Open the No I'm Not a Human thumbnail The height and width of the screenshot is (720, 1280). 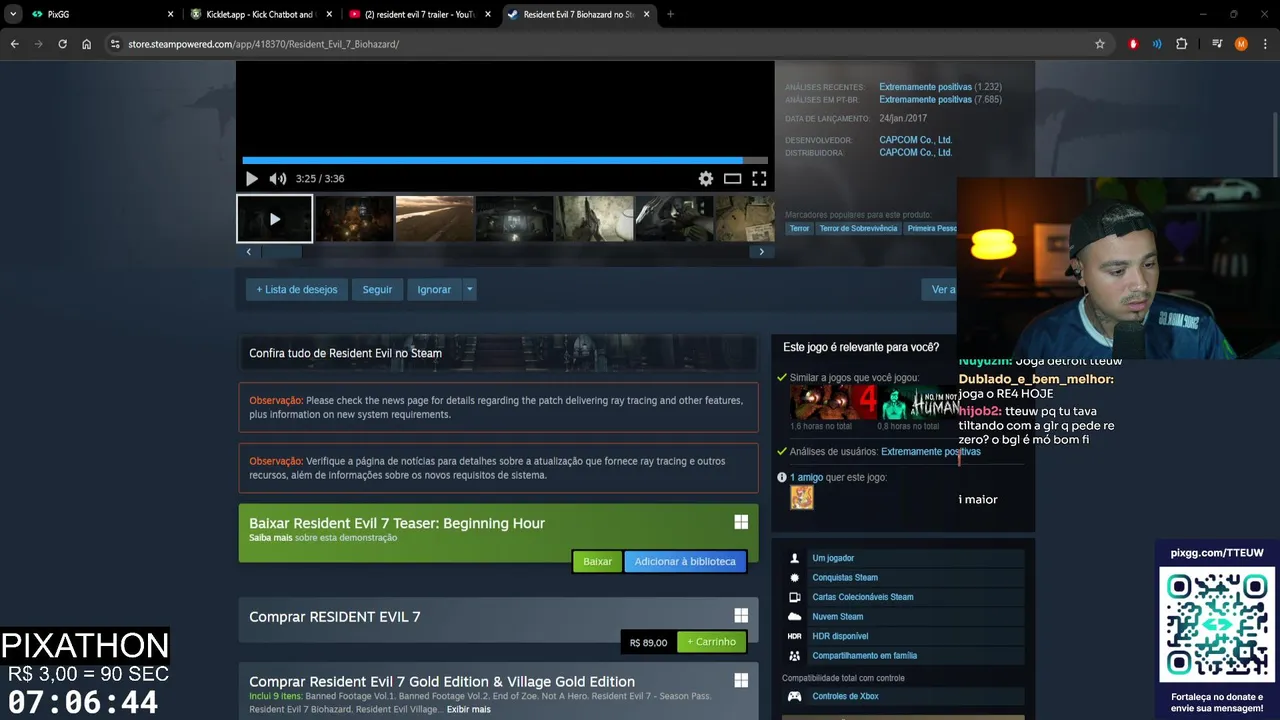[920, 403]
